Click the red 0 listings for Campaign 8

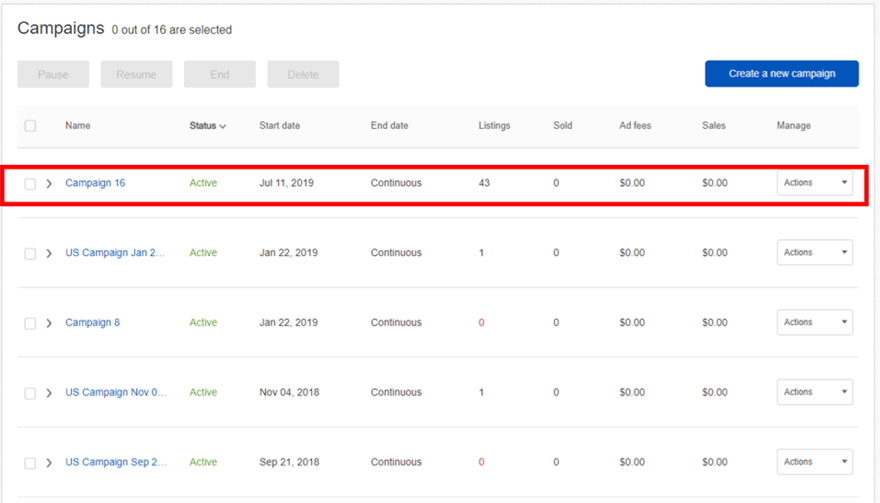[x=482, y=322]
